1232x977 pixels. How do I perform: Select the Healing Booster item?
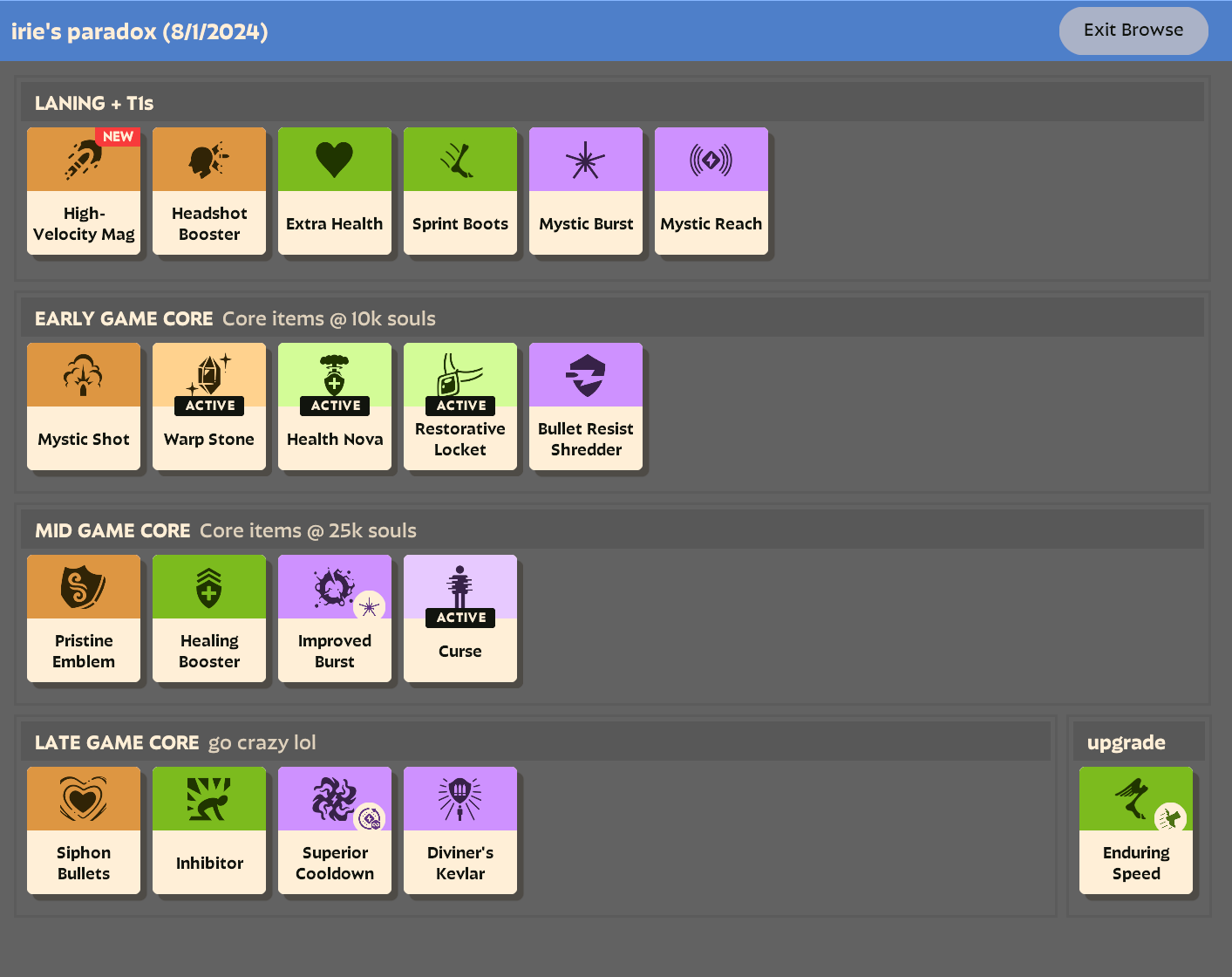pyautogui.click(x=209, y=618)
